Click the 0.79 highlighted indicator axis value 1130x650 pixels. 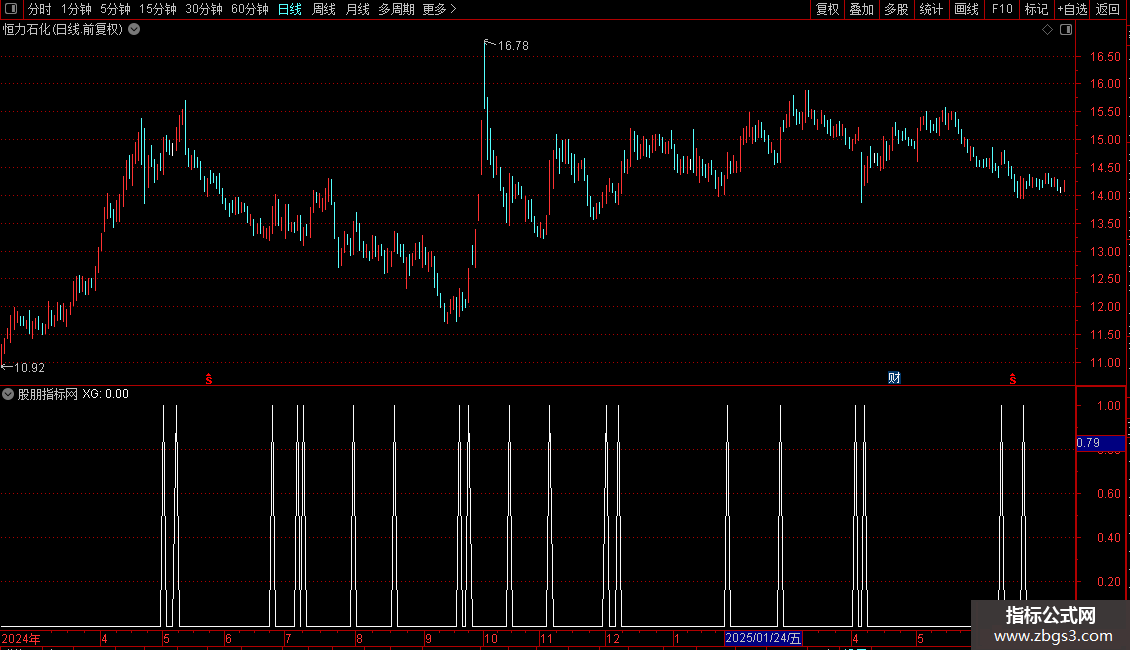coord(1100,443)
